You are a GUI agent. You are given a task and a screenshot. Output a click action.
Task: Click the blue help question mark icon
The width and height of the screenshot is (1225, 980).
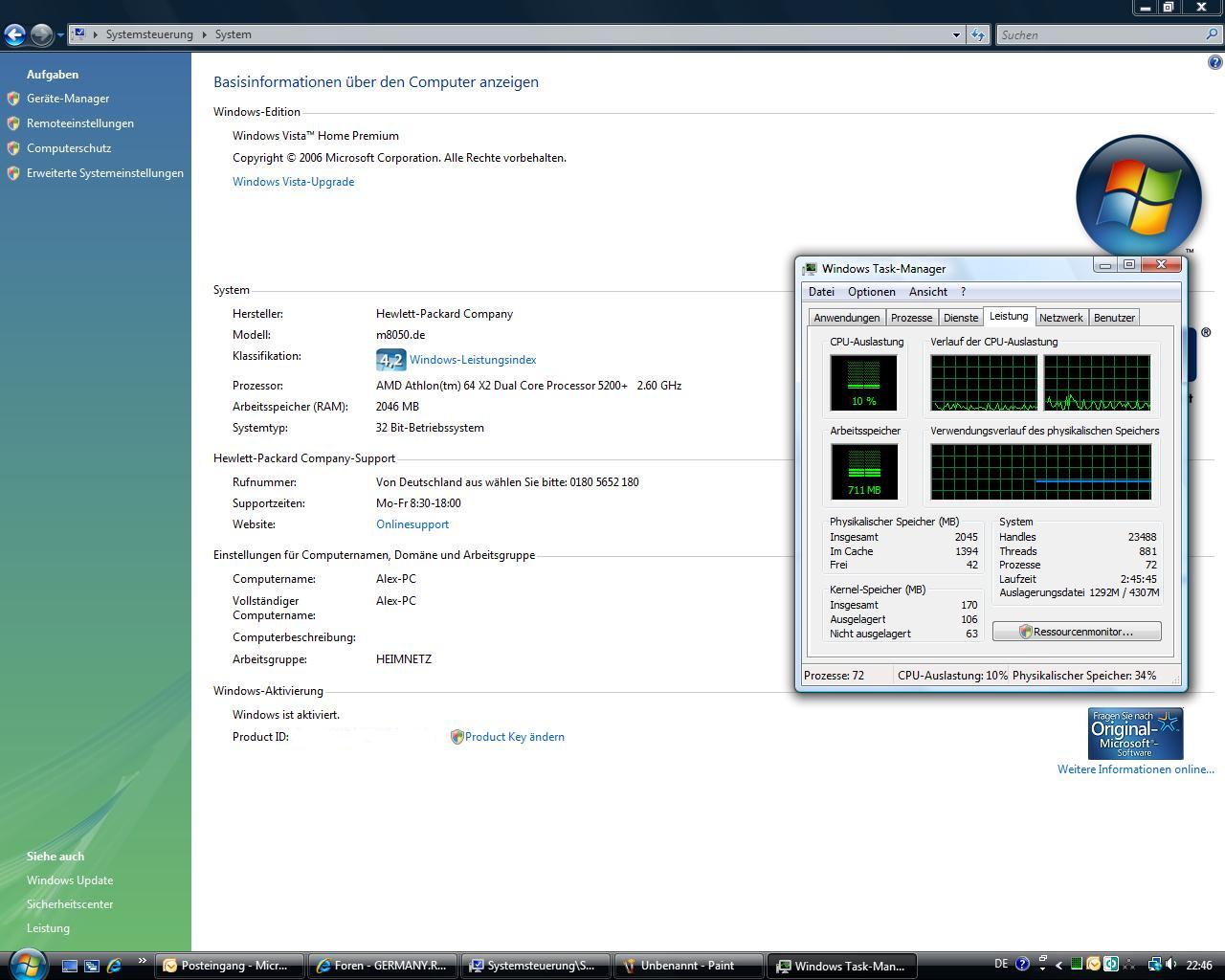coord(1214,63)
